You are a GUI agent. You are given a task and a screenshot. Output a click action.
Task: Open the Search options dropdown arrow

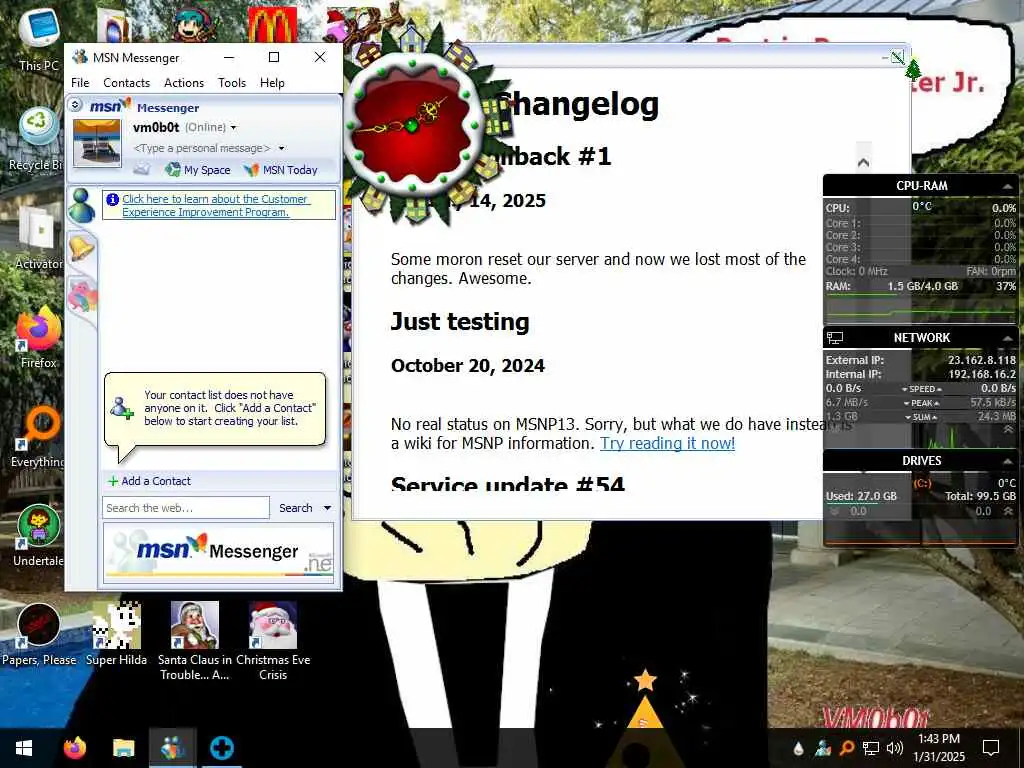coord(327,508)
